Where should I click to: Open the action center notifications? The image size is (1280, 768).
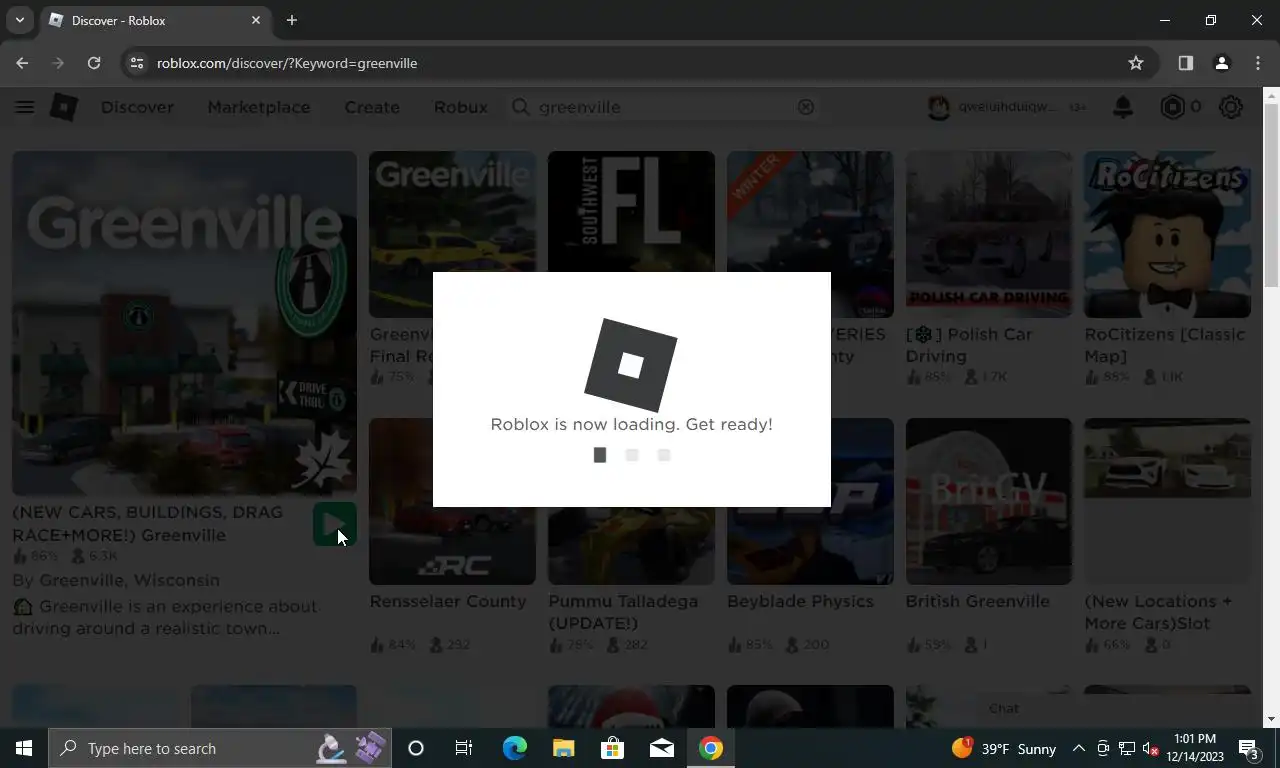(1249, 748)
